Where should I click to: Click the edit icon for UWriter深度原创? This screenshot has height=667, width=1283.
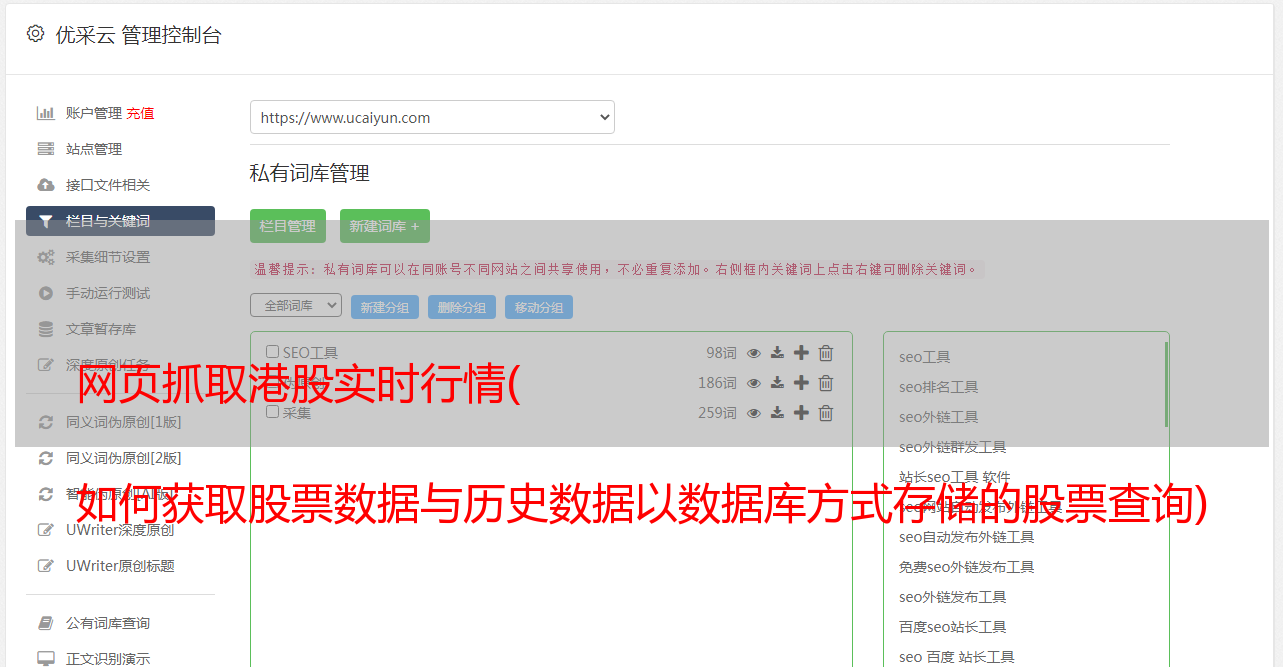click(45, 530)
